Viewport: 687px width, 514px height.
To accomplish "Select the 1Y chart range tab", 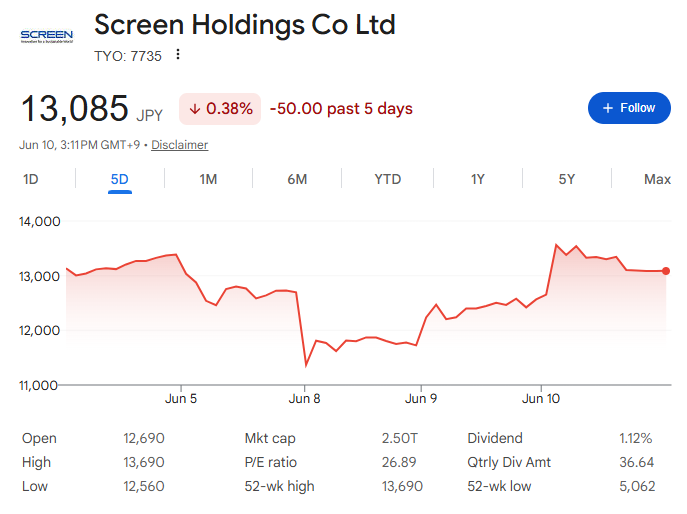I will click(478, 179).
